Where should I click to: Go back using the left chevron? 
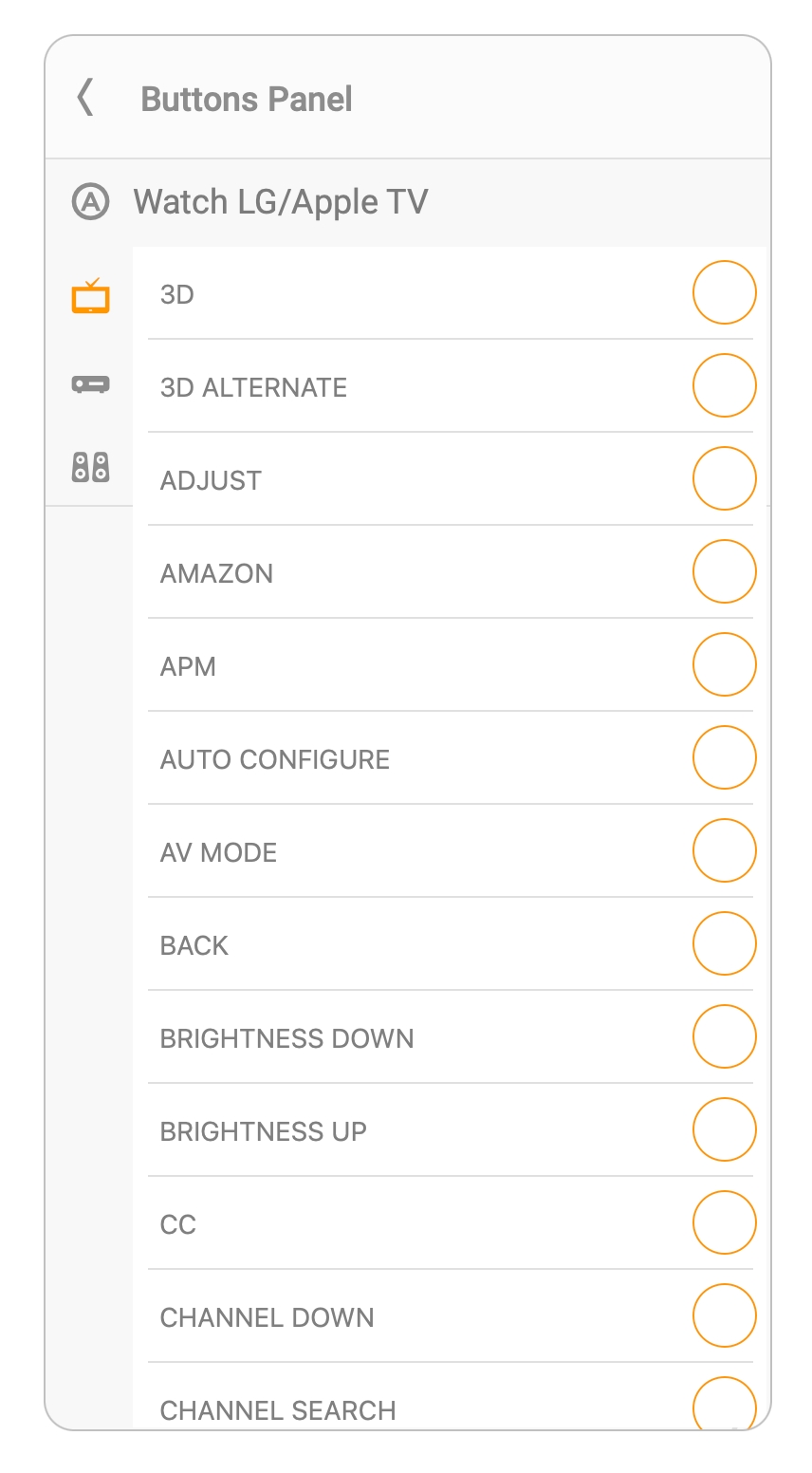(85, 98)
